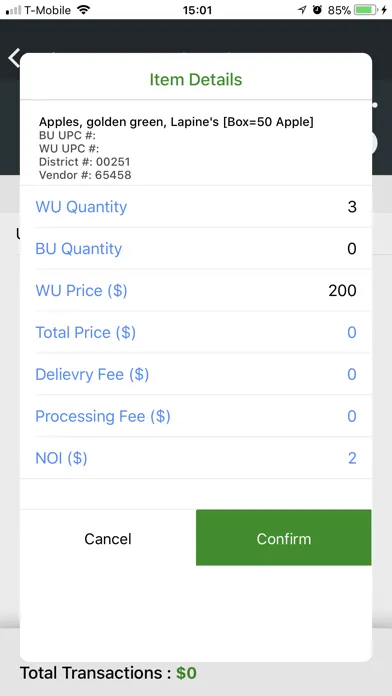This screenshot has width=392, height=696.
Task: Tap the 15:01 clock in status bar
Action: 197,10
